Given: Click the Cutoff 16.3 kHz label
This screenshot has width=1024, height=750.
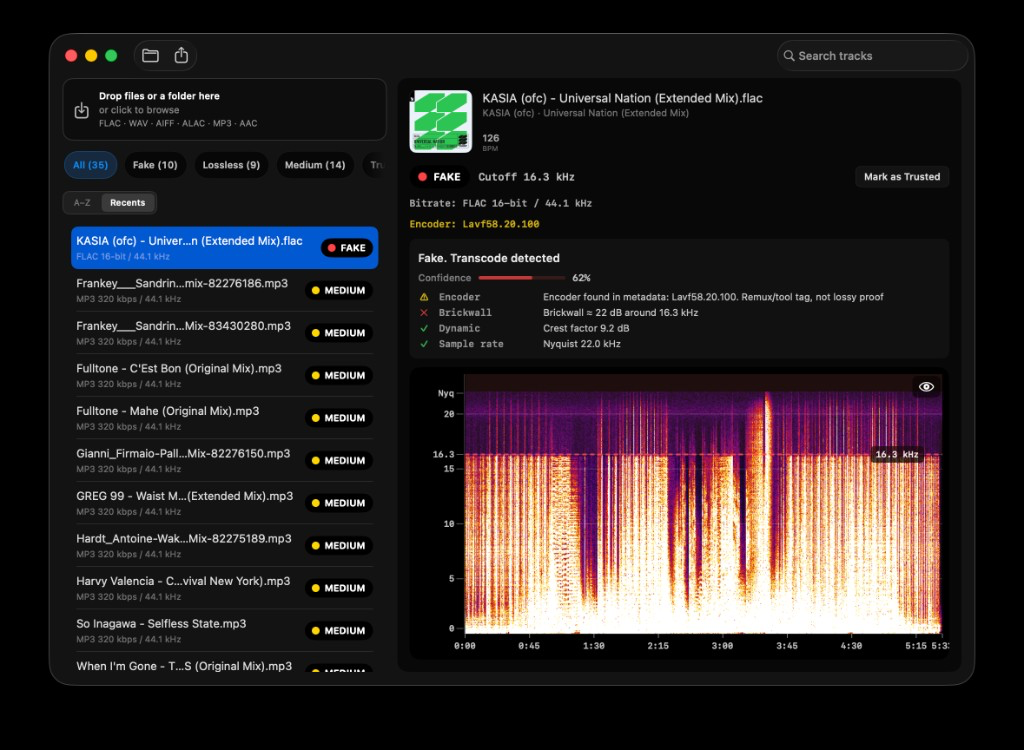Looking at the screenshot, I should point(526,177).
